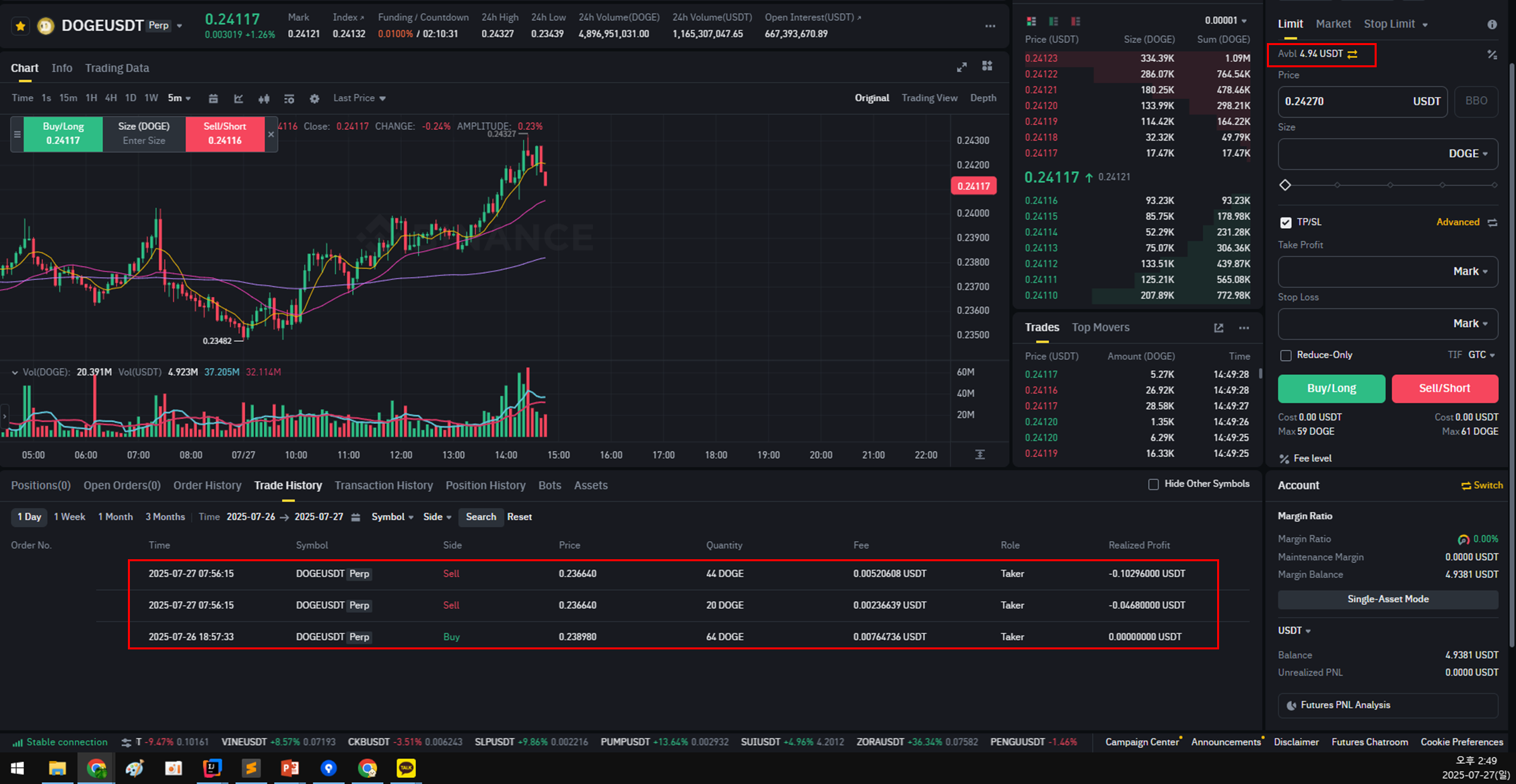Screen dimensions: 1516x784
Task: Click the Search button in trade history
Action: tap(481, 517)
